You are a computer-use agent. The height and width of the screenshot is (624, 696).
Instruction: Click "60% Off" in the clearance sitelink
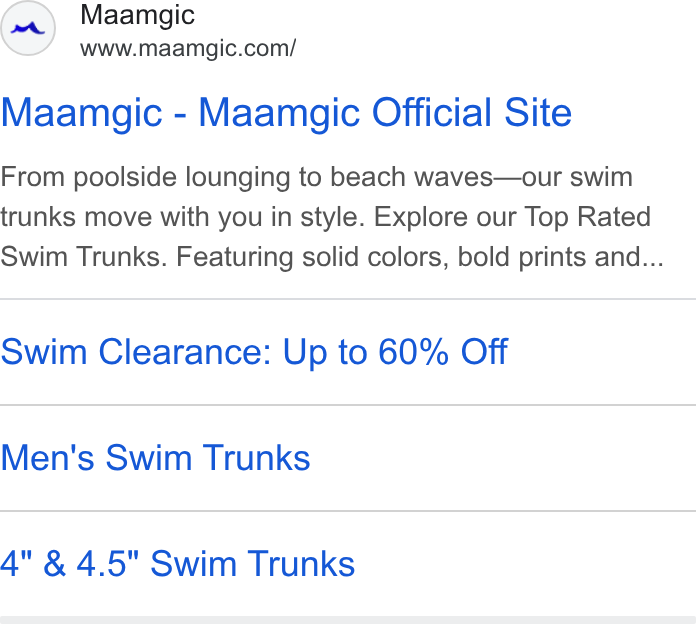tap(443, 352)
